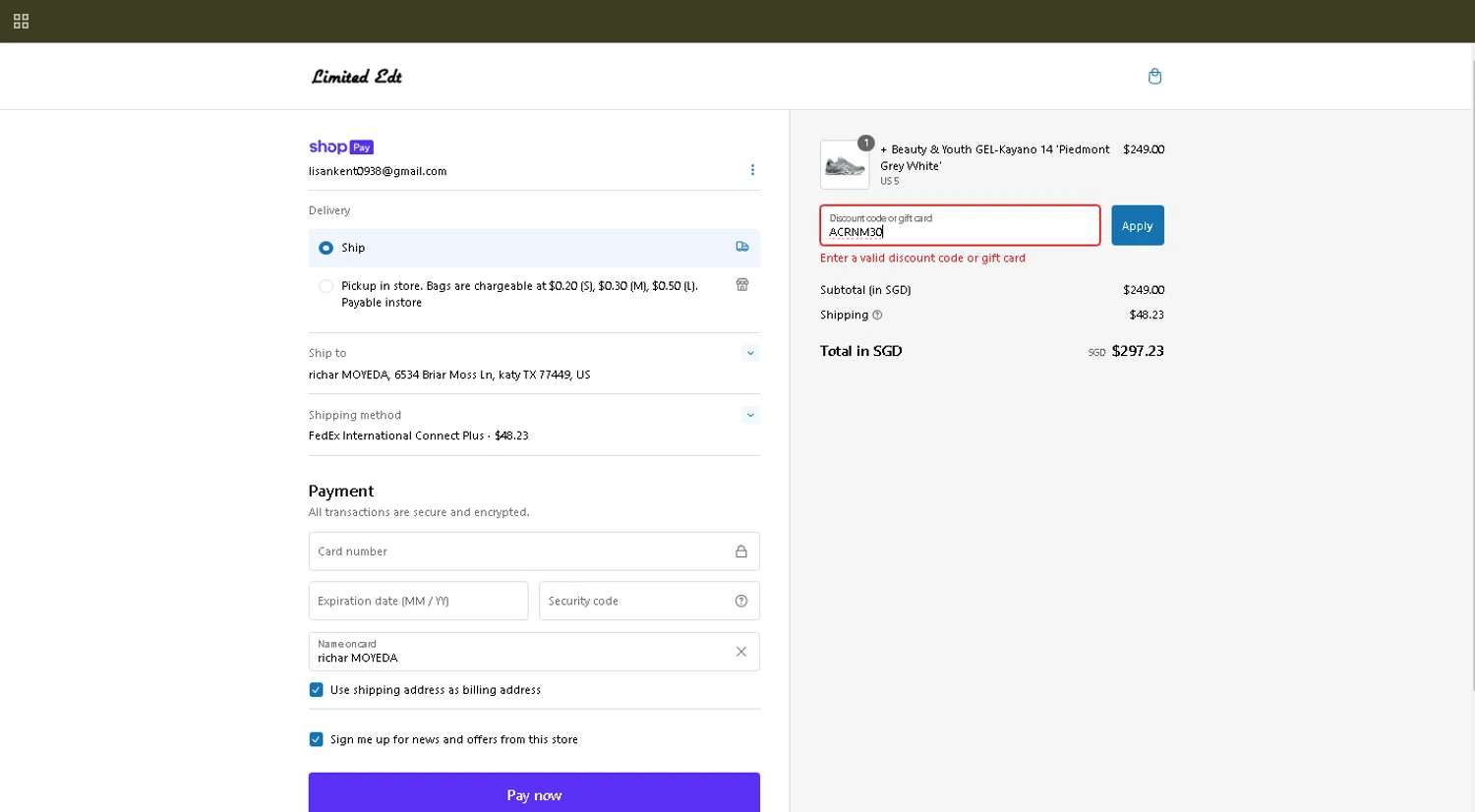The height and width of the screenshot is (812, 1475).
Task: Click the Pay now button
Action: click(534, 793)
